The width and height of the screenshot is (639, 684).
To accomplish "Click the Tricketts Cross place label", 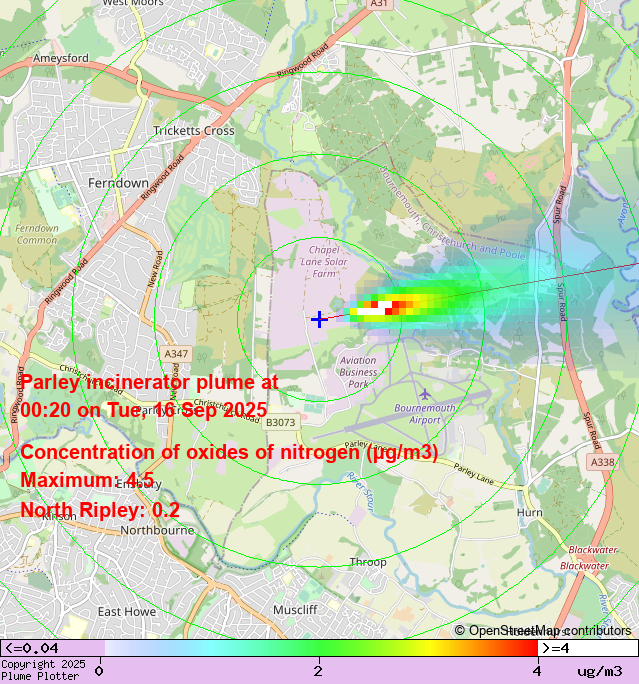I will click(194, 130).
